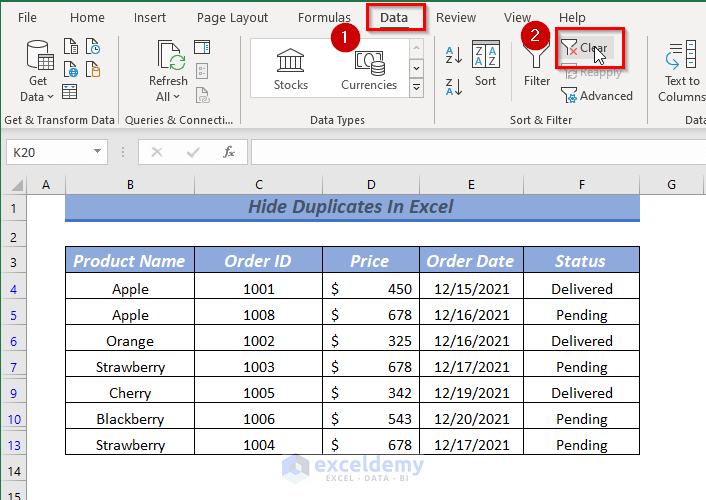Select the Data tab

click(394, 18)
